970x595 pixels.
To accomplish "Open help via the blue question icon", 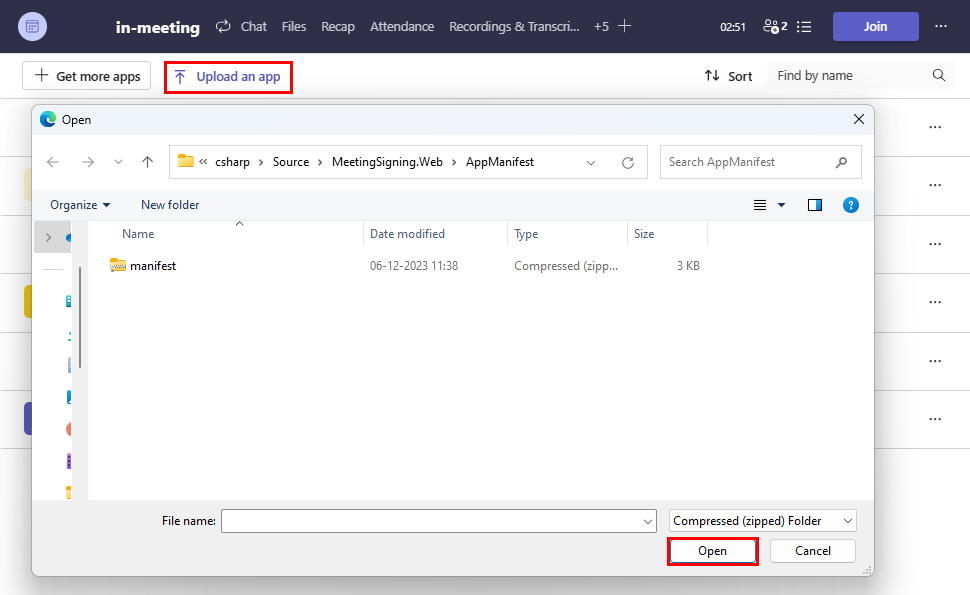I will click(851, 205).
